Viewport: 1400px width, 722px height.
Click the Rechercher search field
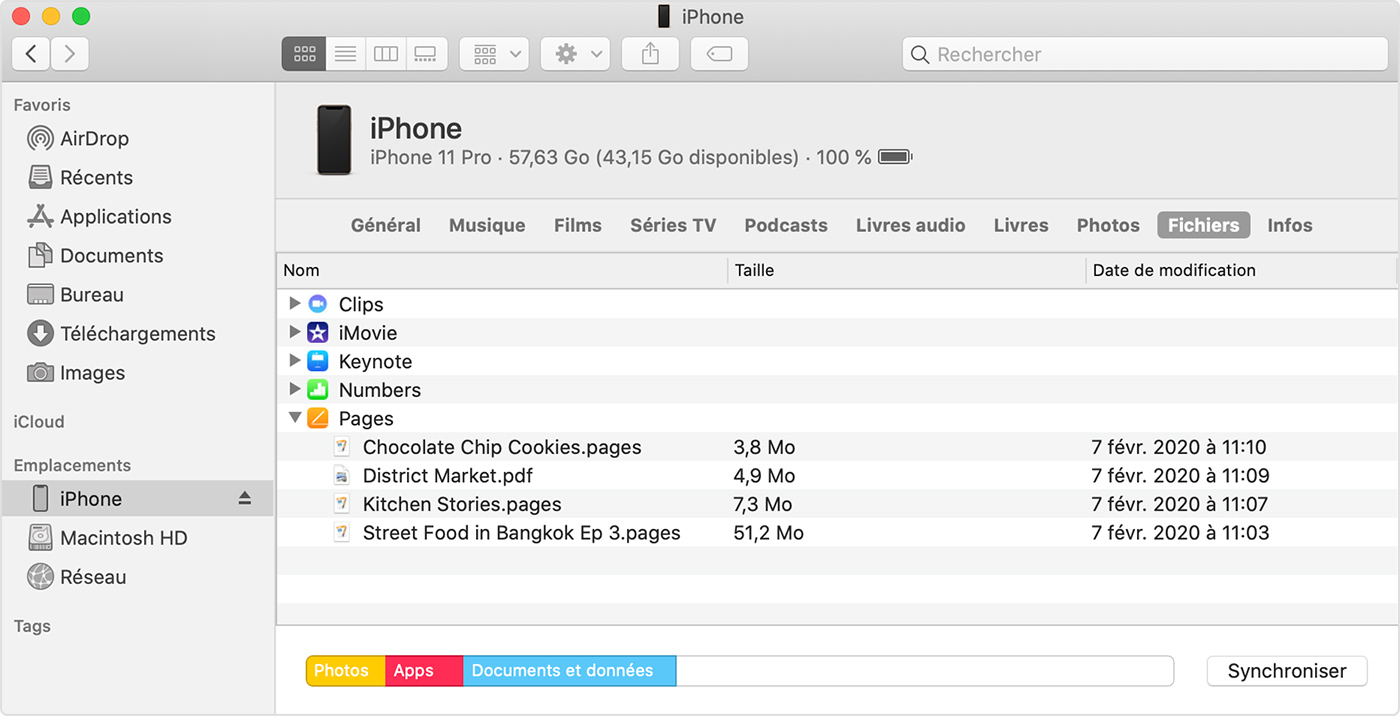(x=1144, y=54)
